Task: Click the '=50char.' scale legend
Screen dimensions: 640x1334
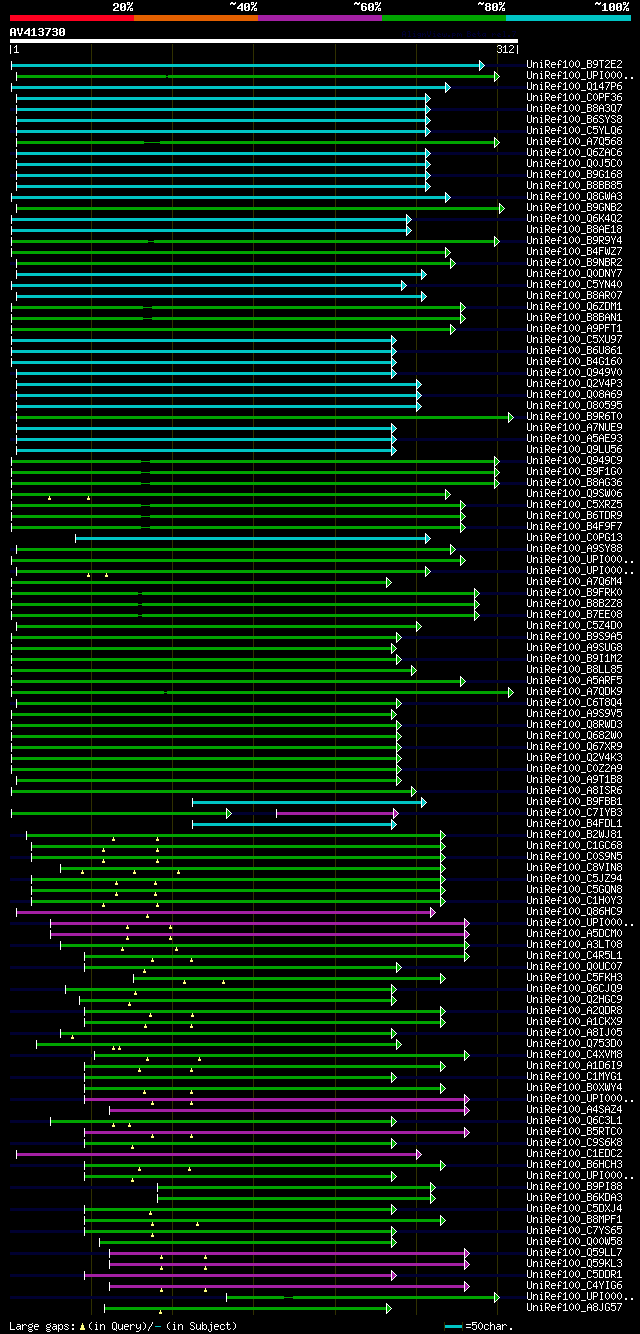Action: 479,1326
